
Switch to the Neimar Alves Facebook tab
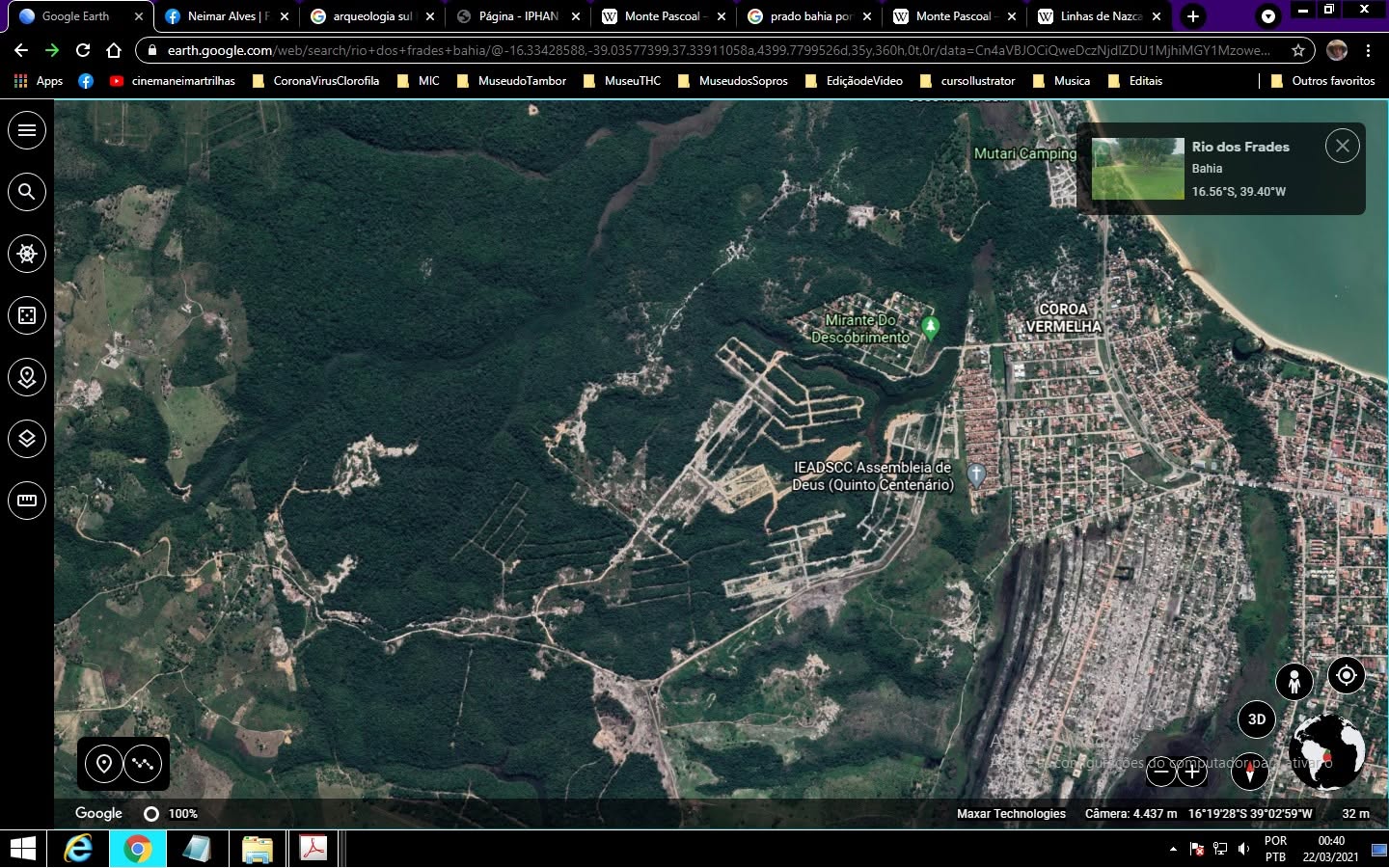point(226,16)
